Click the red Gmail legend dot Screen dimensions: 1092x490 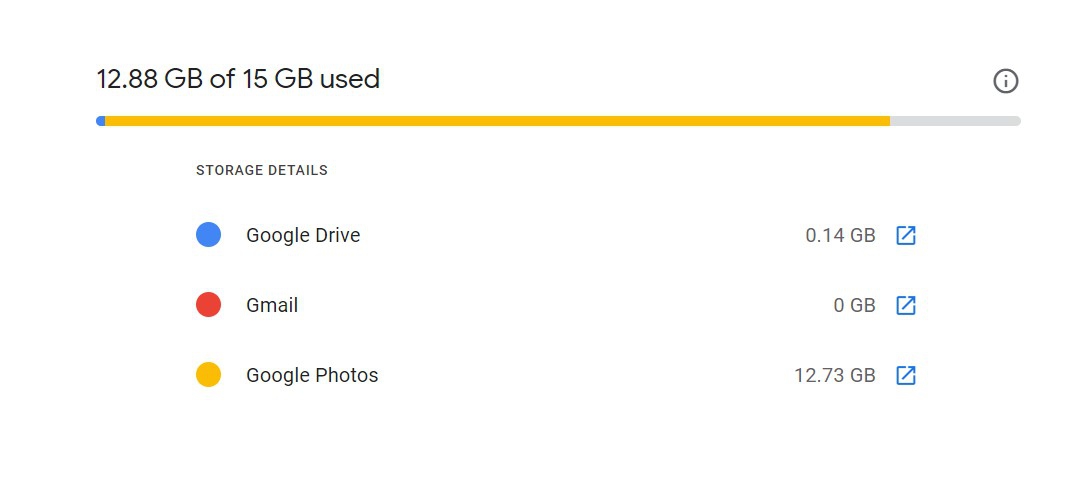(208, 305)
